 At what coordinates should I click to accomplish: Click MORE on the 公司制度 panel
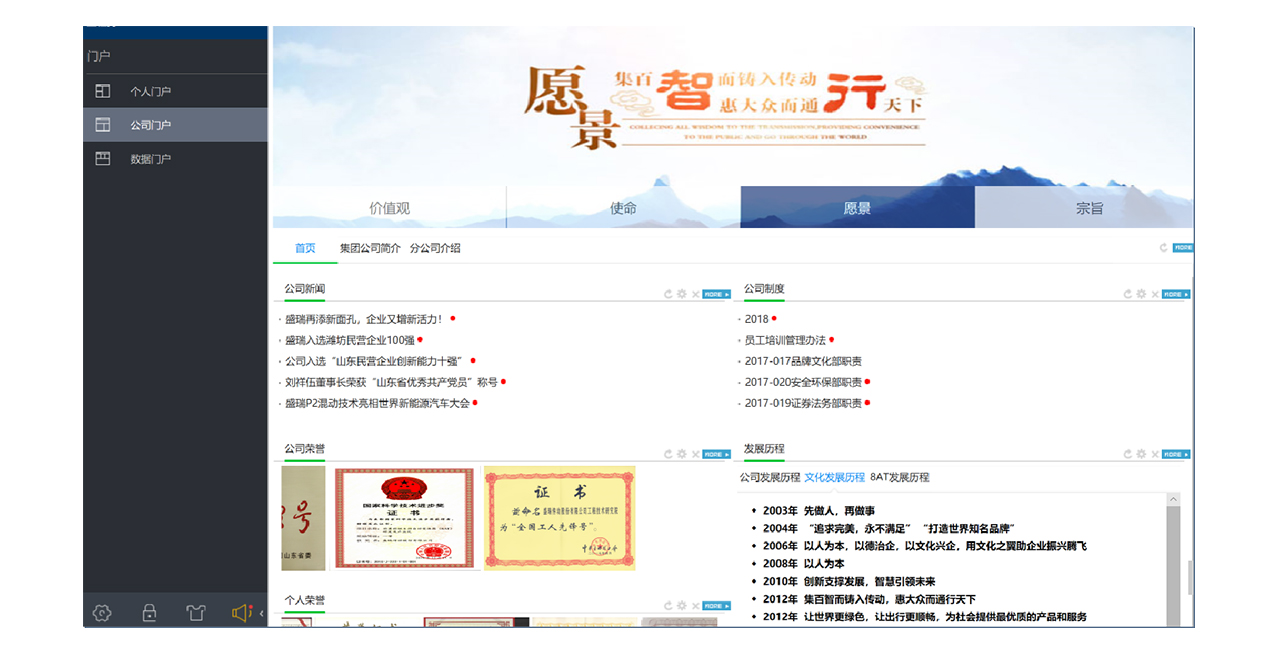(1176, 294)
